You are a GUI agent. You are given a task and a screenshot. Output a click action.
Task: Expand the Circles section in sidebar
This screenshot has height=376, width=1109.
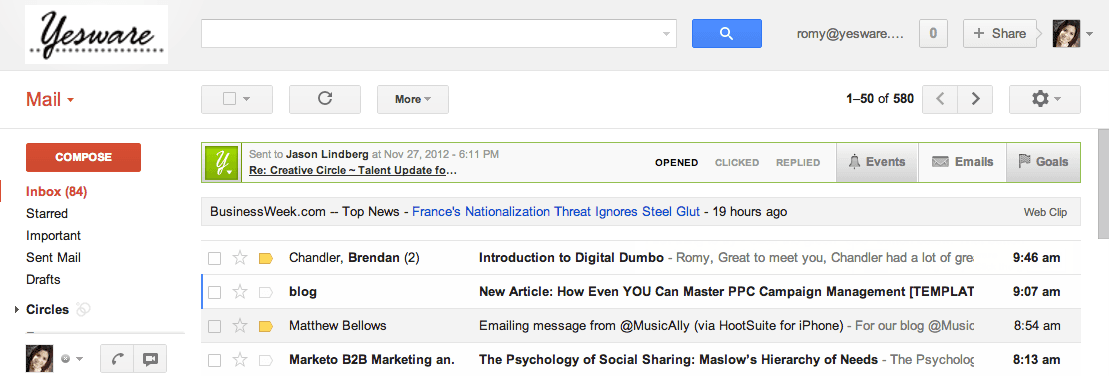click(17, 310)
